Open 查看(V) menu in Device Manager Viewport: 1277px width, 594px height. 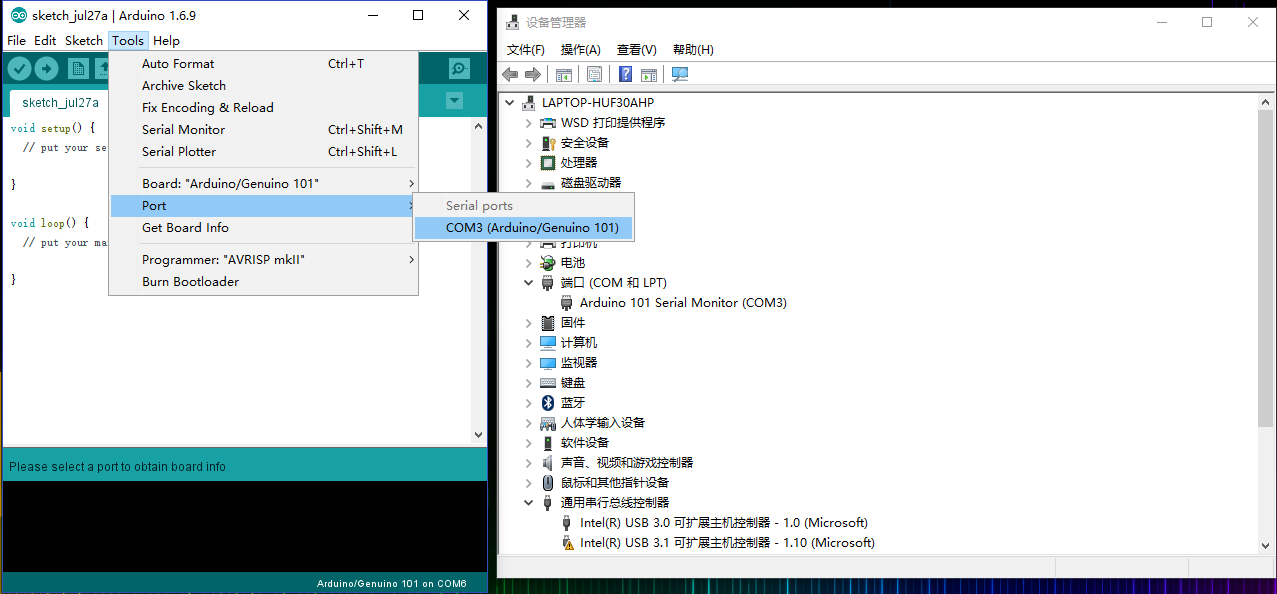(637, 49)
